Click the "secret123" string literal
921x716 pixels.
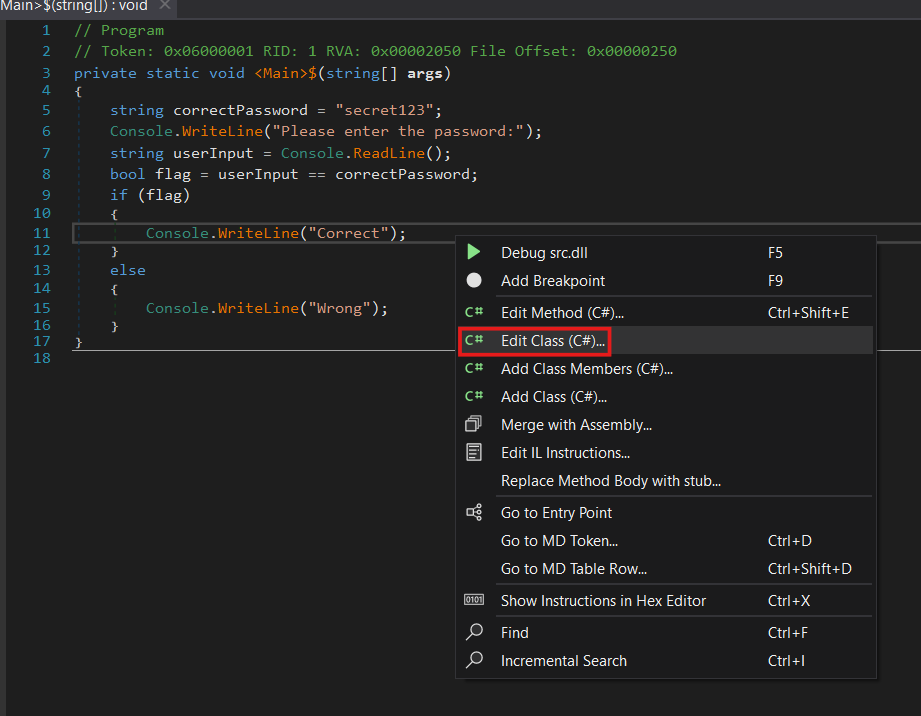coord(384,110)
